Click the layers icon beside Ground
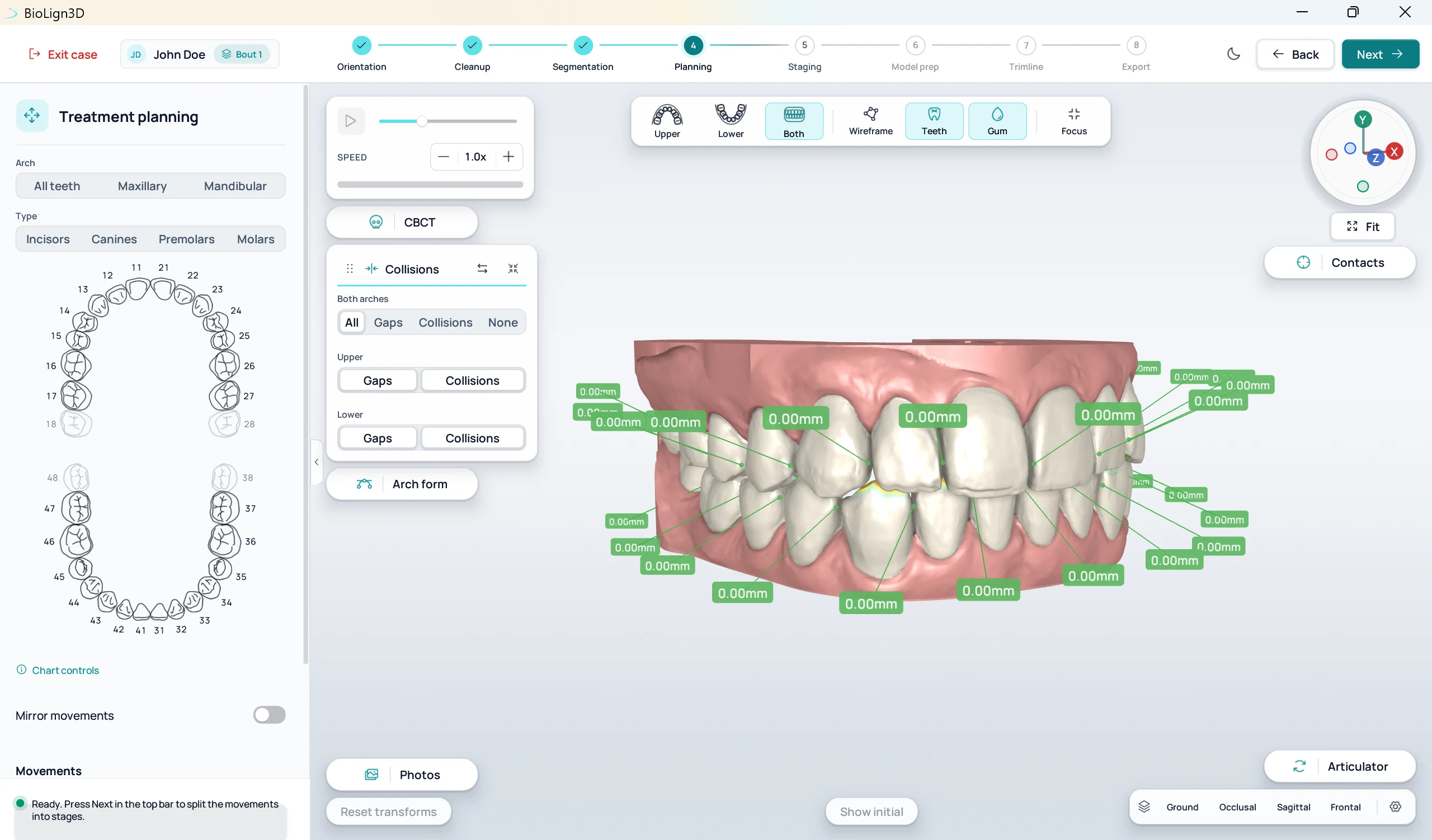 [1144, 807]
